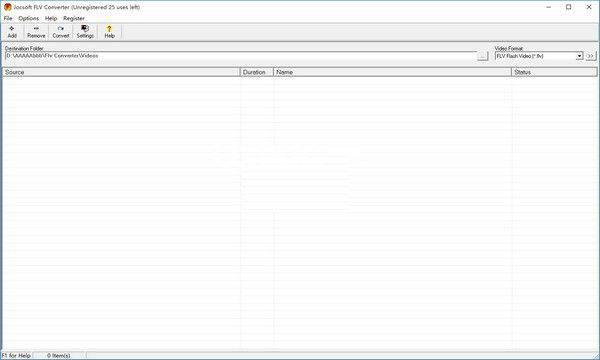600x360 pixels.
Task: Sort by the Duration column header
Action: pyautogui.click(x=256, y=72)
